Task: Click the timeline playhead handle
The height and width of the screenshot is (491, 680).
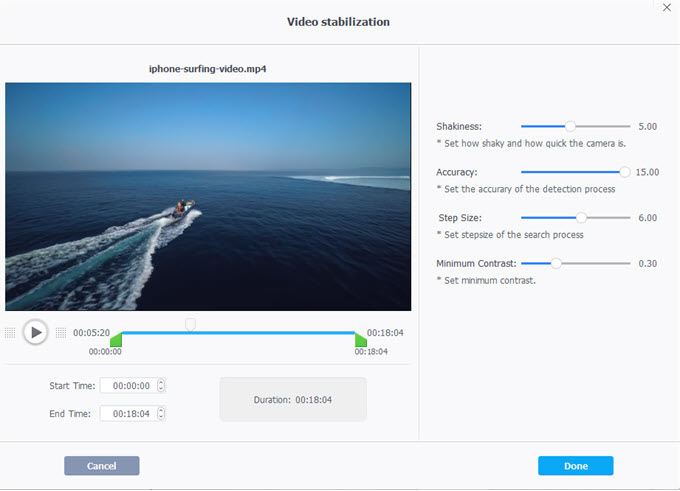Action: tap(190, 324)
